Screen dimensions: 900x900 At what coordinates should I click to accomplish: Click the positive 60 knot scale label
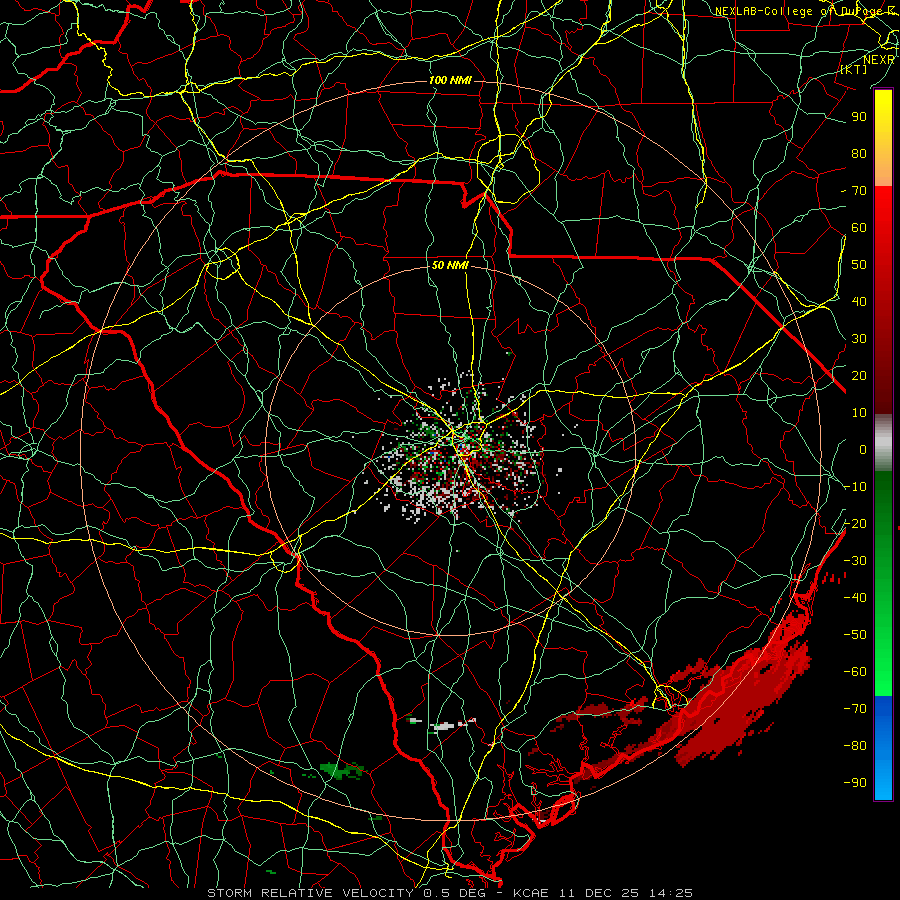859,228
